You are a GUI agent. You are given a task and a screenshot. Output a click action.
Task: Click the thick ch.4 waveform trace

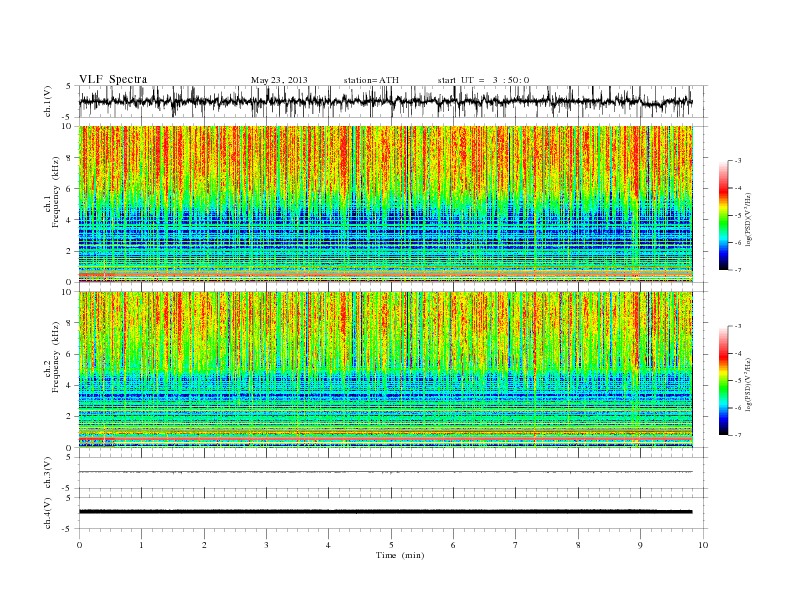(385, 512)
